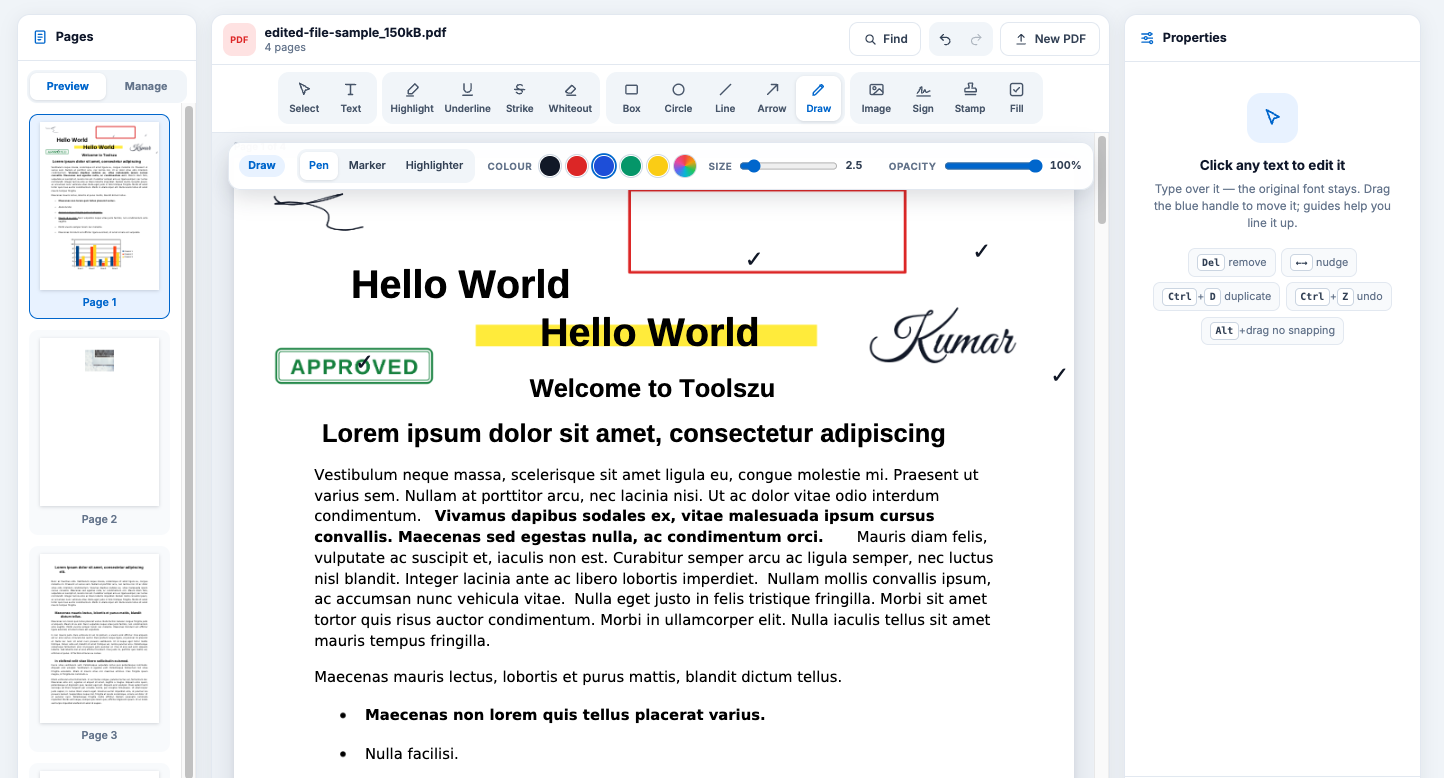Pick the red colour swatch
This screenshot has height=778, width=1444.
coord(577,166)
